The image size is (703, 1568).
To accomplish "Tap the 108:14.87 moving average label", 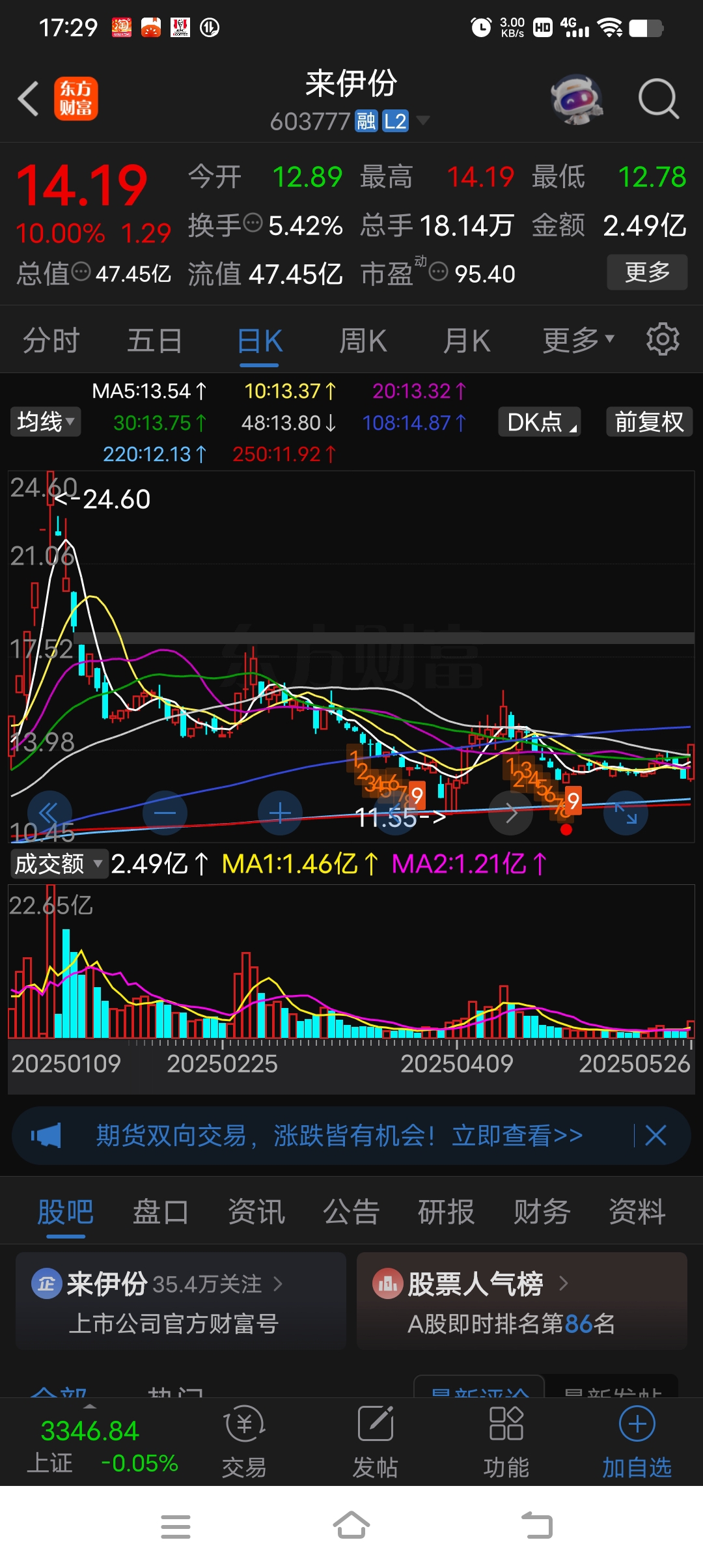I will click(414, 423).
